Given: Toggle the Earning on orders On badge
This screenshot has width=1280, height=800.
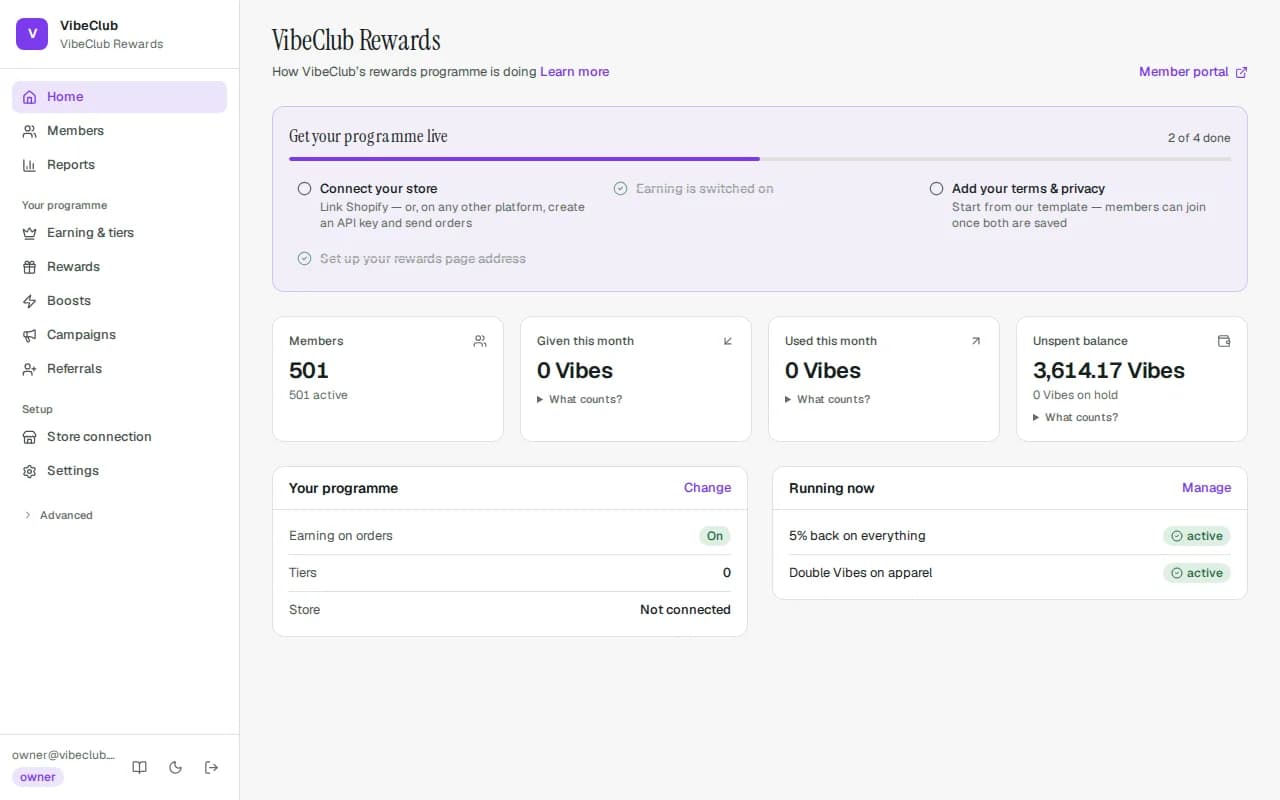Looking at the screenshot, I should click(715, 536).
